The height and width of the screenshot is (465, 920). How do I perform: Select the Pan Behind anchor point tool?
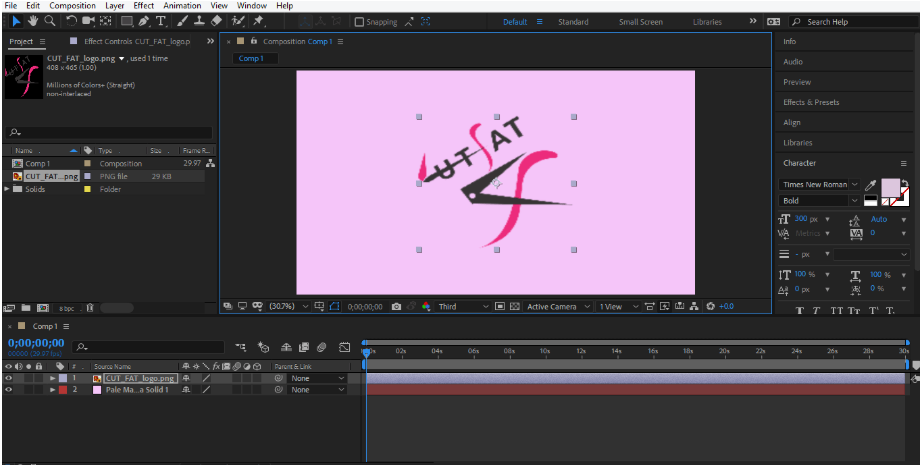point(106,21)
